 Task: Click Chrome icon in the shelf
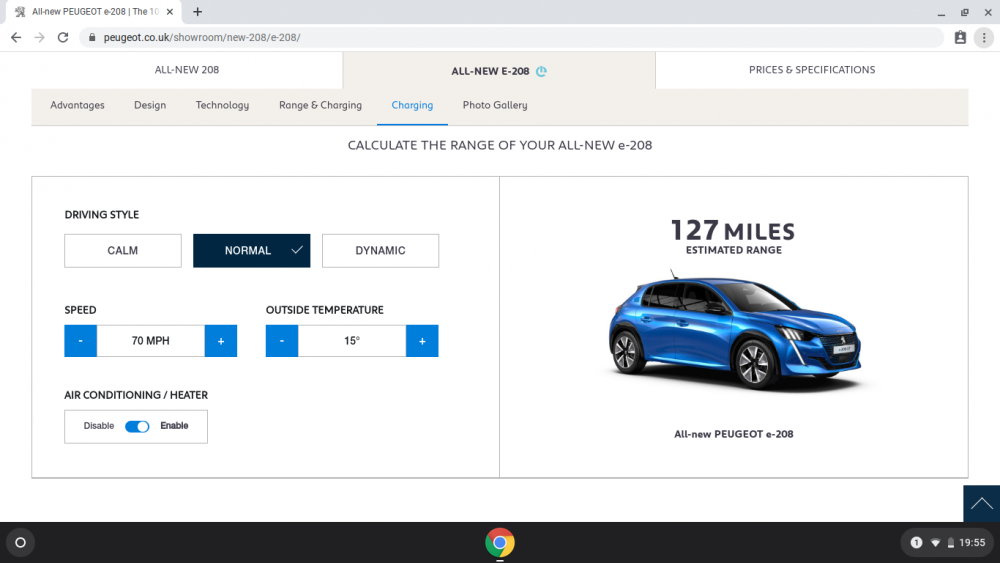pos(500,543)
